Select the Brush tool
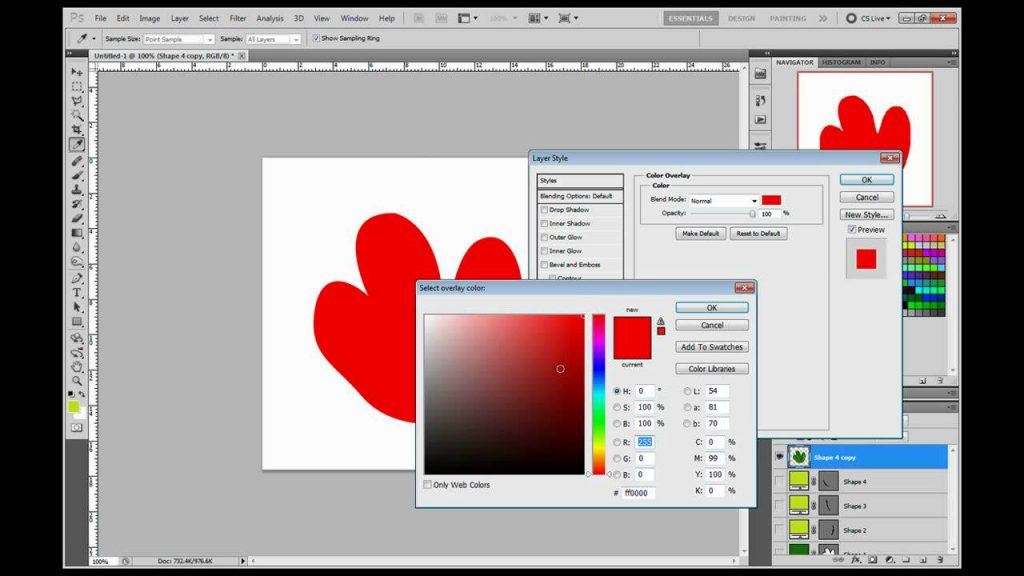This screenshot has width=1024, height=576. click(77, 175)
